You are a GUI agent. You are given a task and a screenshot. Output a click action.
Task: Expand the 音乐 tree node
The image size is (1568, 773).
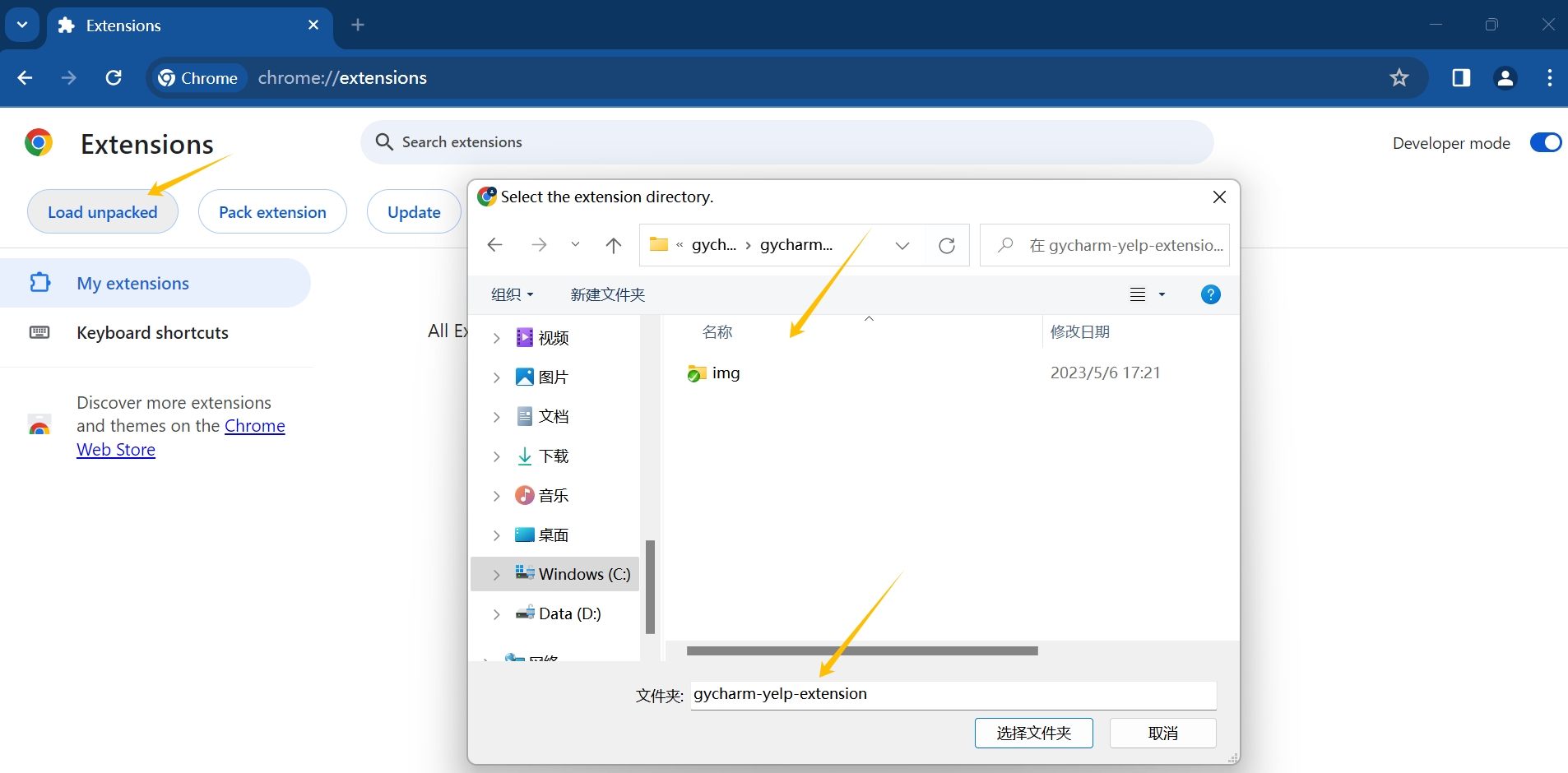496,496
